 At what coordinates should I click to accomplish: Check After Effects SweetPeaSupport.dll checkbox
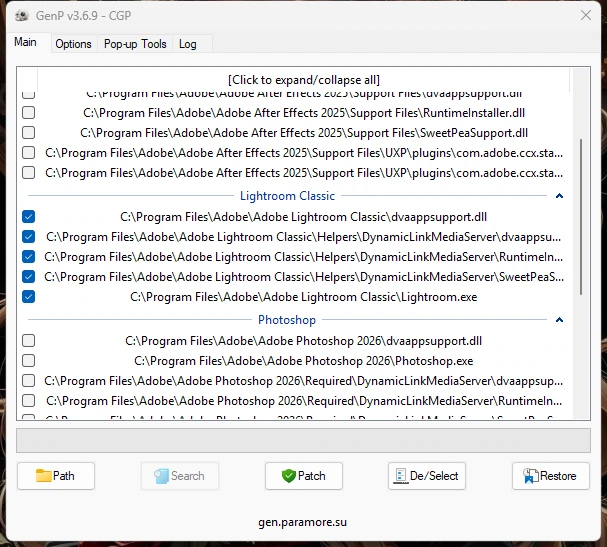click(x=28, y=133)
